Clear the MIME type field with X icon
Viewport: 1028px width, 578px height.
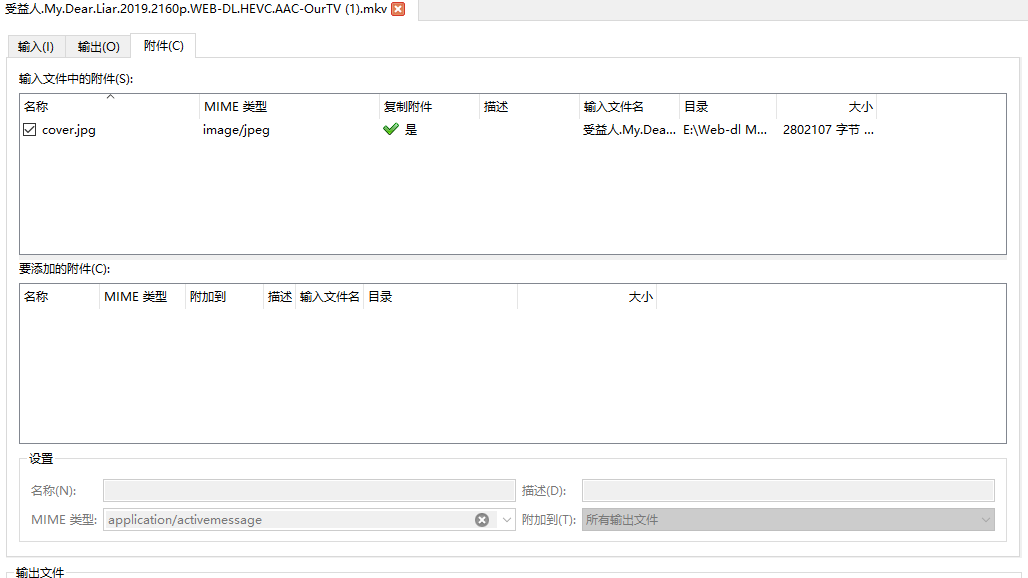[482, 520]
